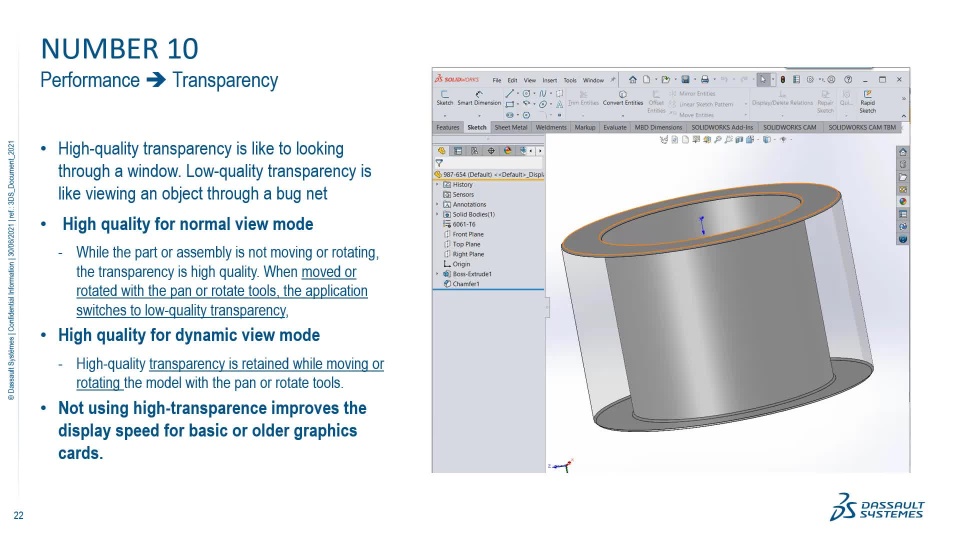
Task: Click the feature tree filter funnel icon
Action: tap(439, 163)
